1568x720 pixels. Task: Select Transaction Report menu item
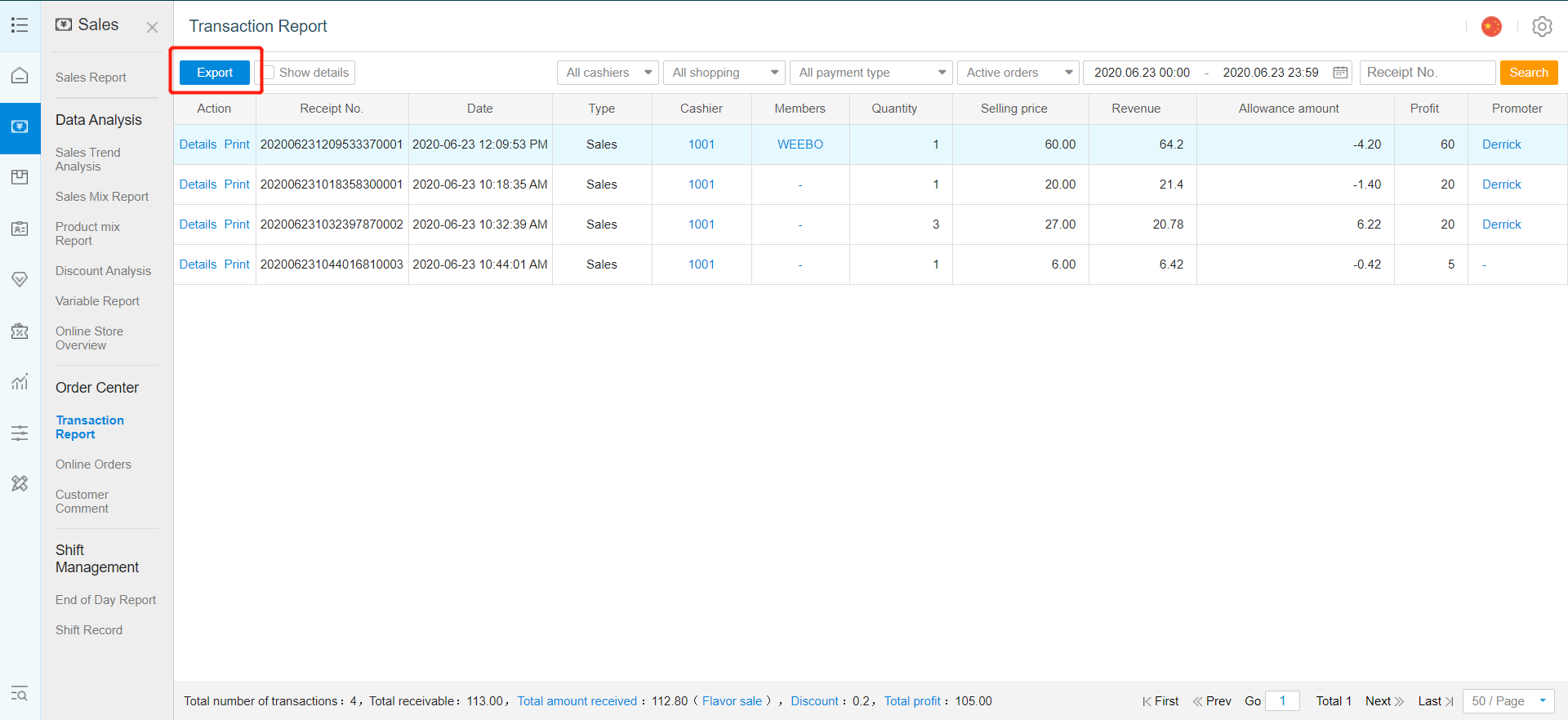[90, 427]
